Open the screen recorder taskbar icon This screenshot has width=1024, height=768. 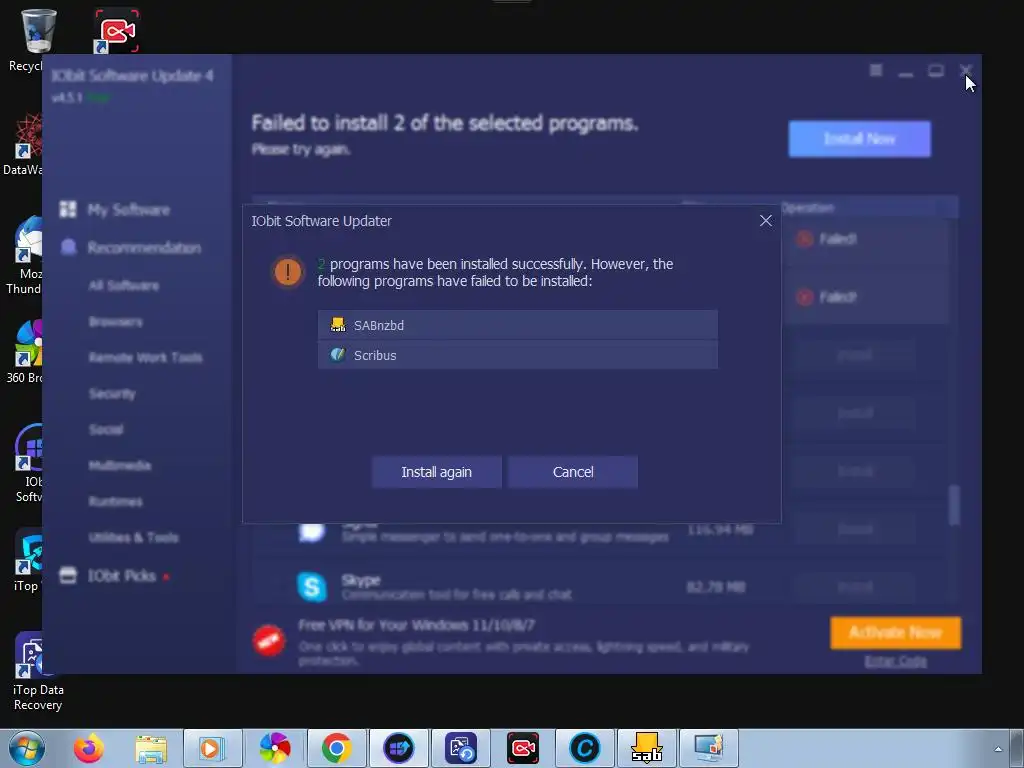coord(522,748)
